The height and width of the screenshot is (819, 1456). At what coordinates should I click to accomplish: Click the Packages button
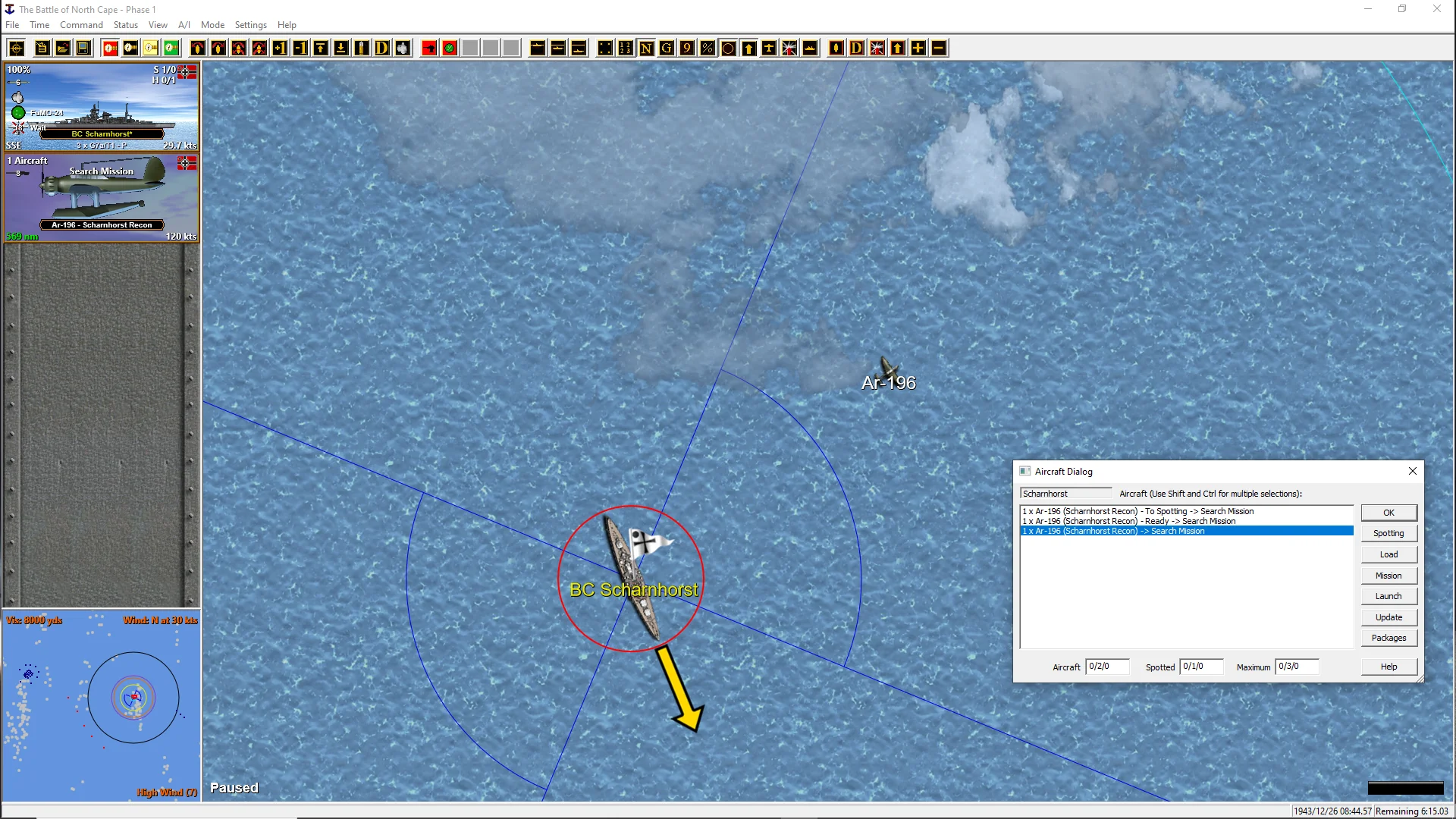tap(1388, 639)
